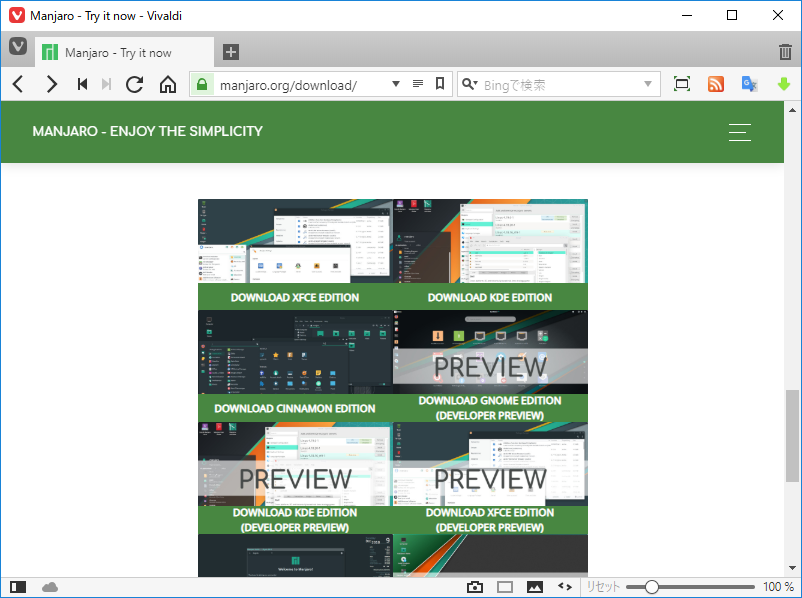Click Download KDE Edition Developer Preview
The width and height of the screenshot is (802, 598).
295,520
